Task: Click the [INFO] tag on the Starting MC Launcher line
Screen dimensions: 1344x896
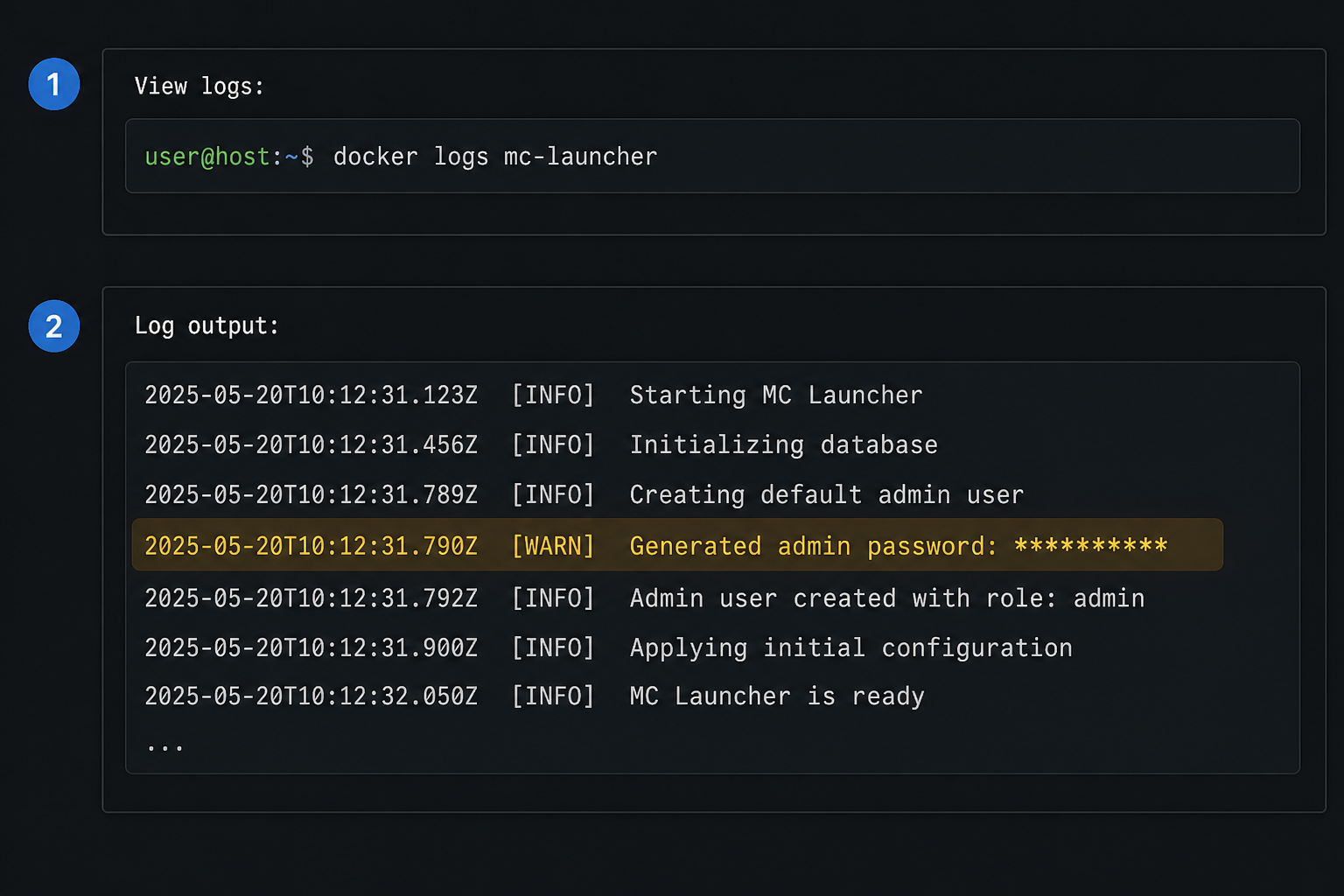Action: (553, 395)
